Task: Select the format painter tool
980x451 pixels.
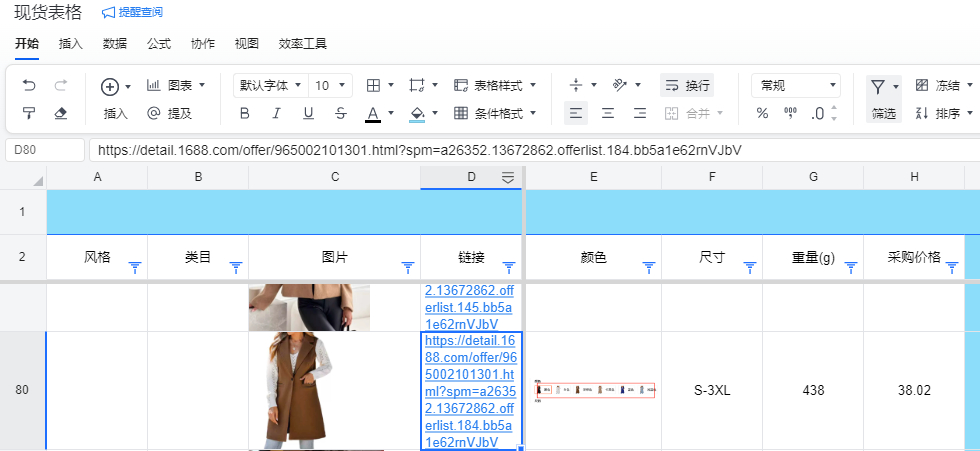Action: pyautogui.click(x=29, y=113)
